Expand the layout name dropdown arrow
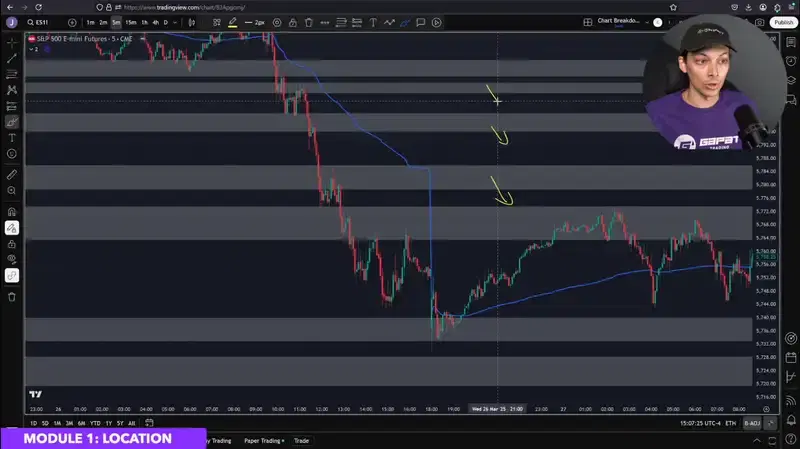The width and height of the screenshot is (800, 449). click(x=647, y=22)
